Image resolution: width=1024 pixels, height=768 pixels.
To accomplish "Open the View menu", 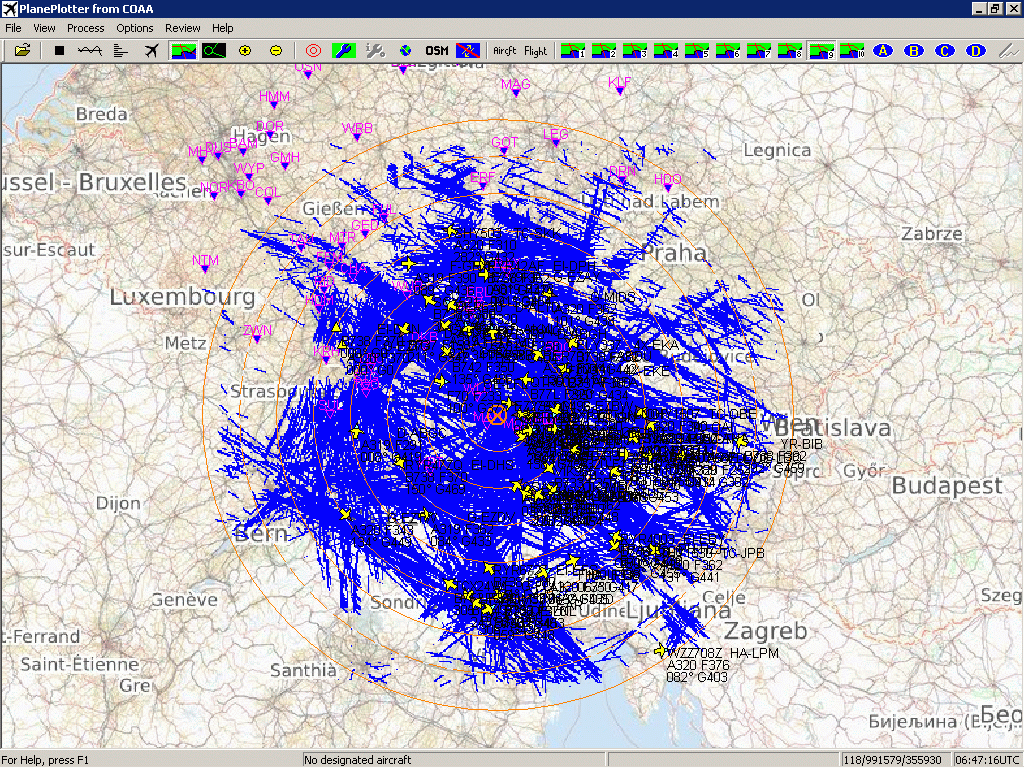I will pyautogui.click(x=44, y=28).
